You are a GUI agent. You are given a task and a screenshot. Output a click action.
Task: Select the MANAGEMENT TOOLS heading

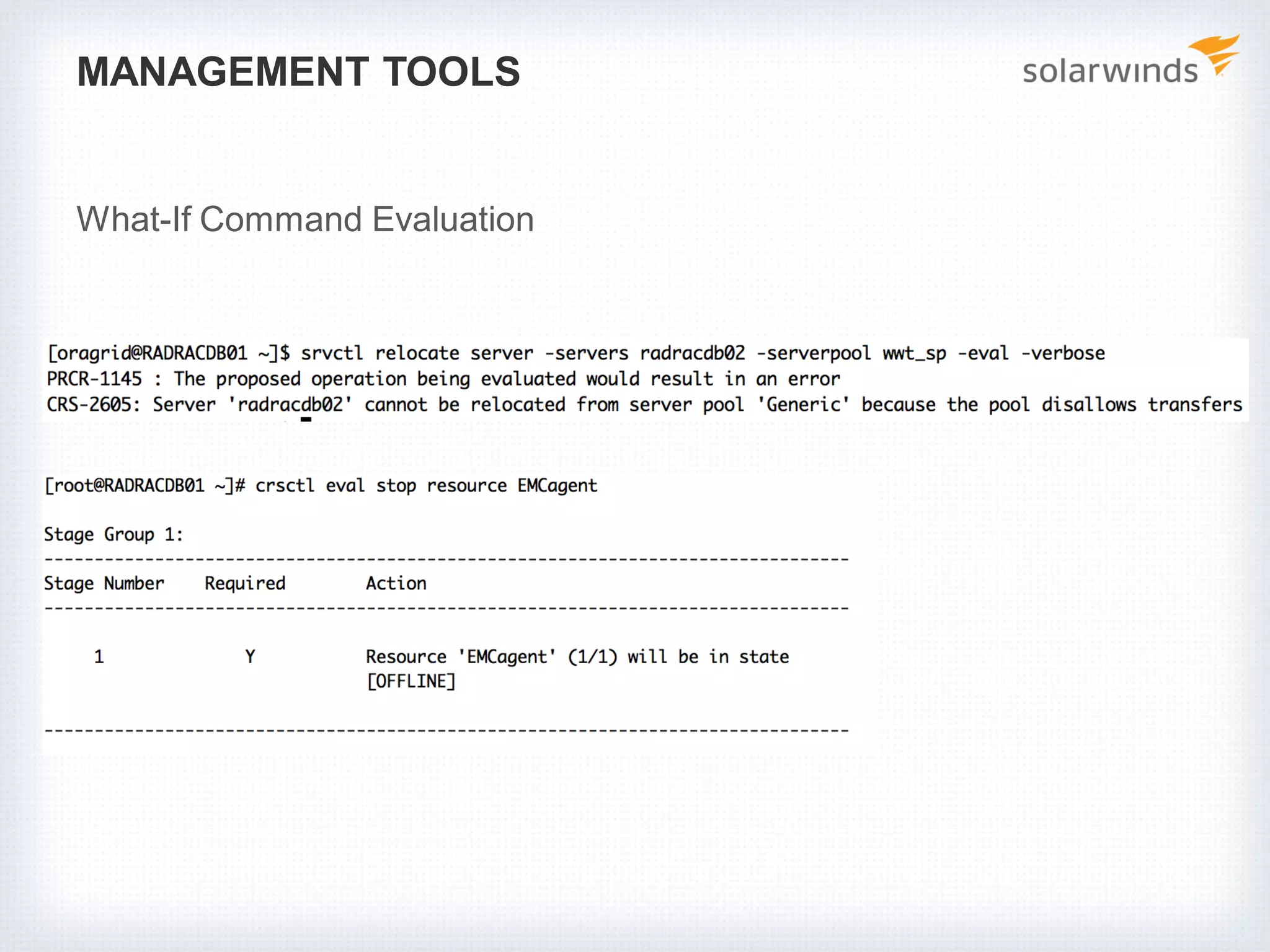(298, 72)
